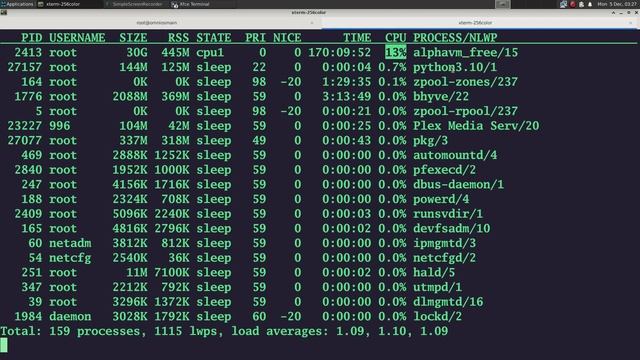Select the xterm-256color terminal tab
The width and height of the screenshot is (640, 360).
[x=476, y=23]
